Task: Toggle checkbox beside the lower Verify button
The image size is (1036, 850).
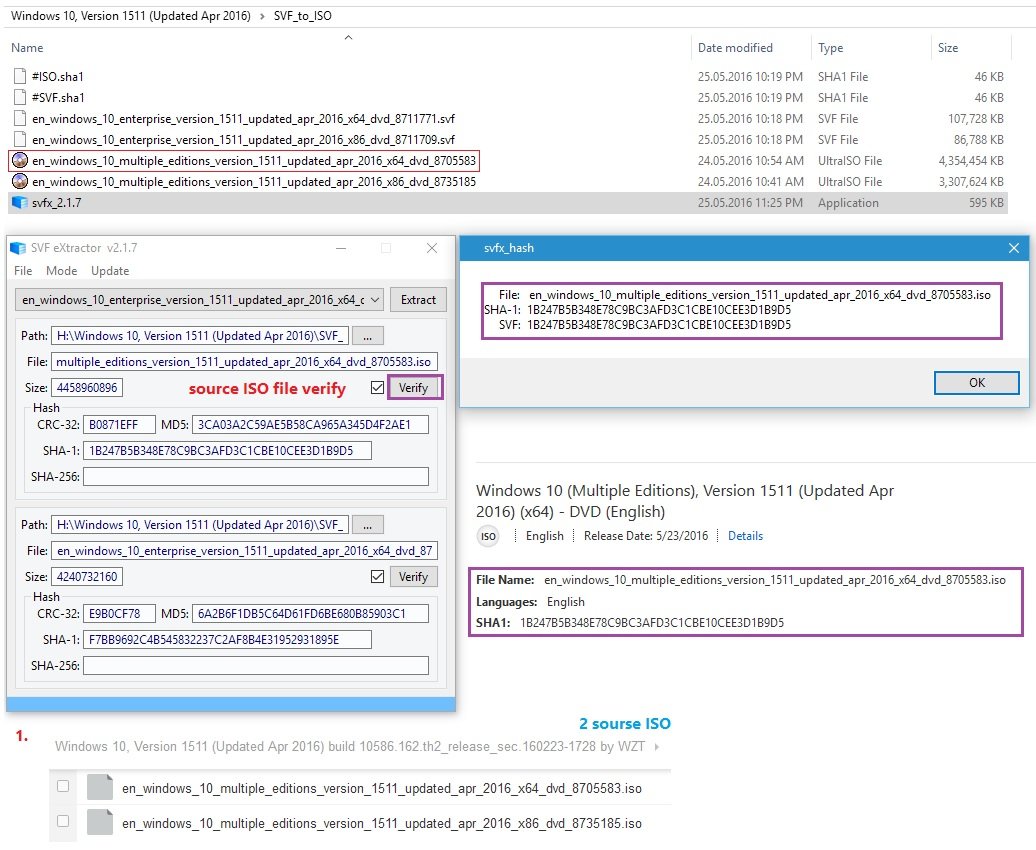Action: pos(377,577)
